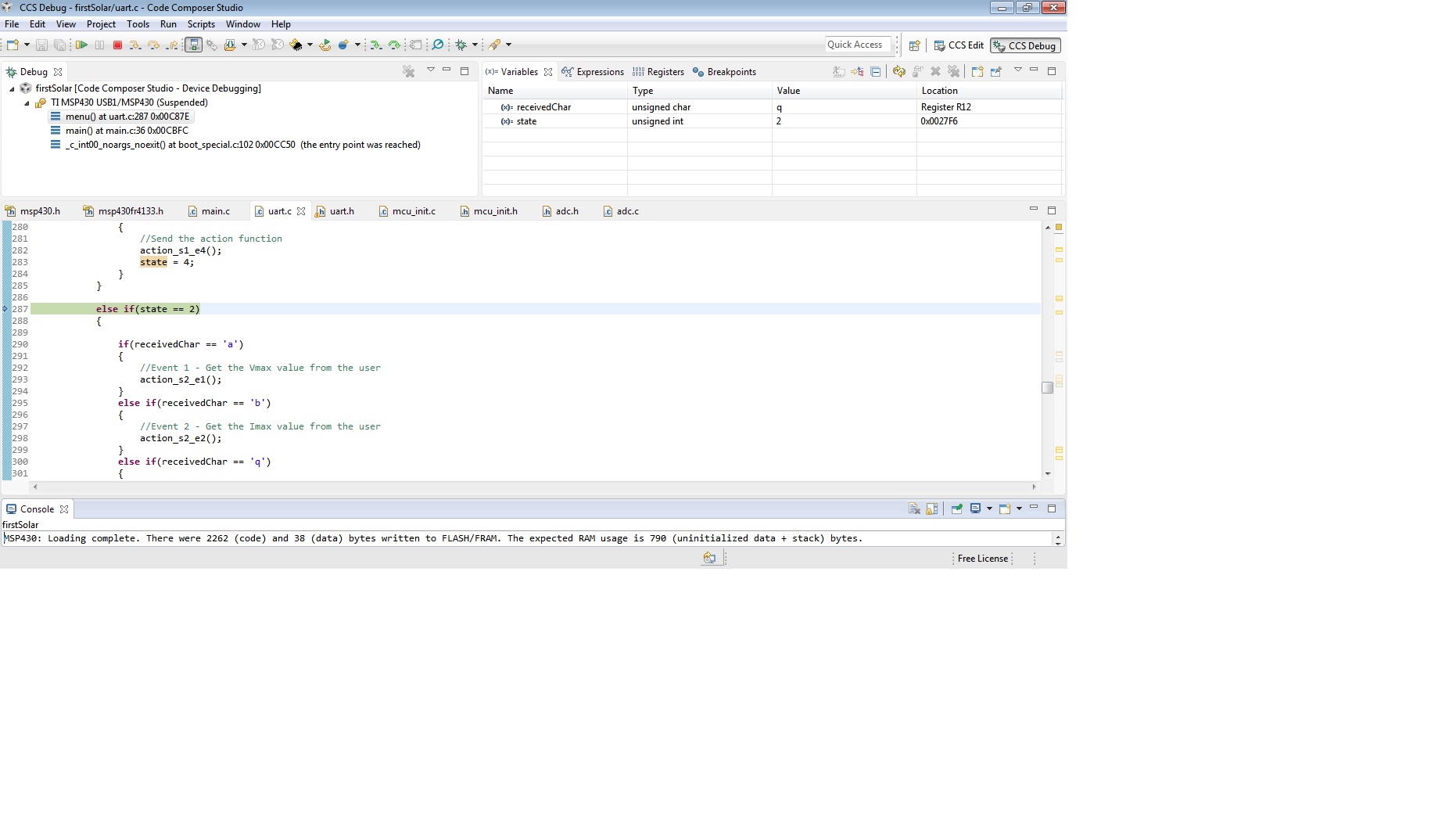This screenshot has width=1456, height=823.
Task: Toggle the Real-time mode toolbar button
Action: (x=193, y=45)
